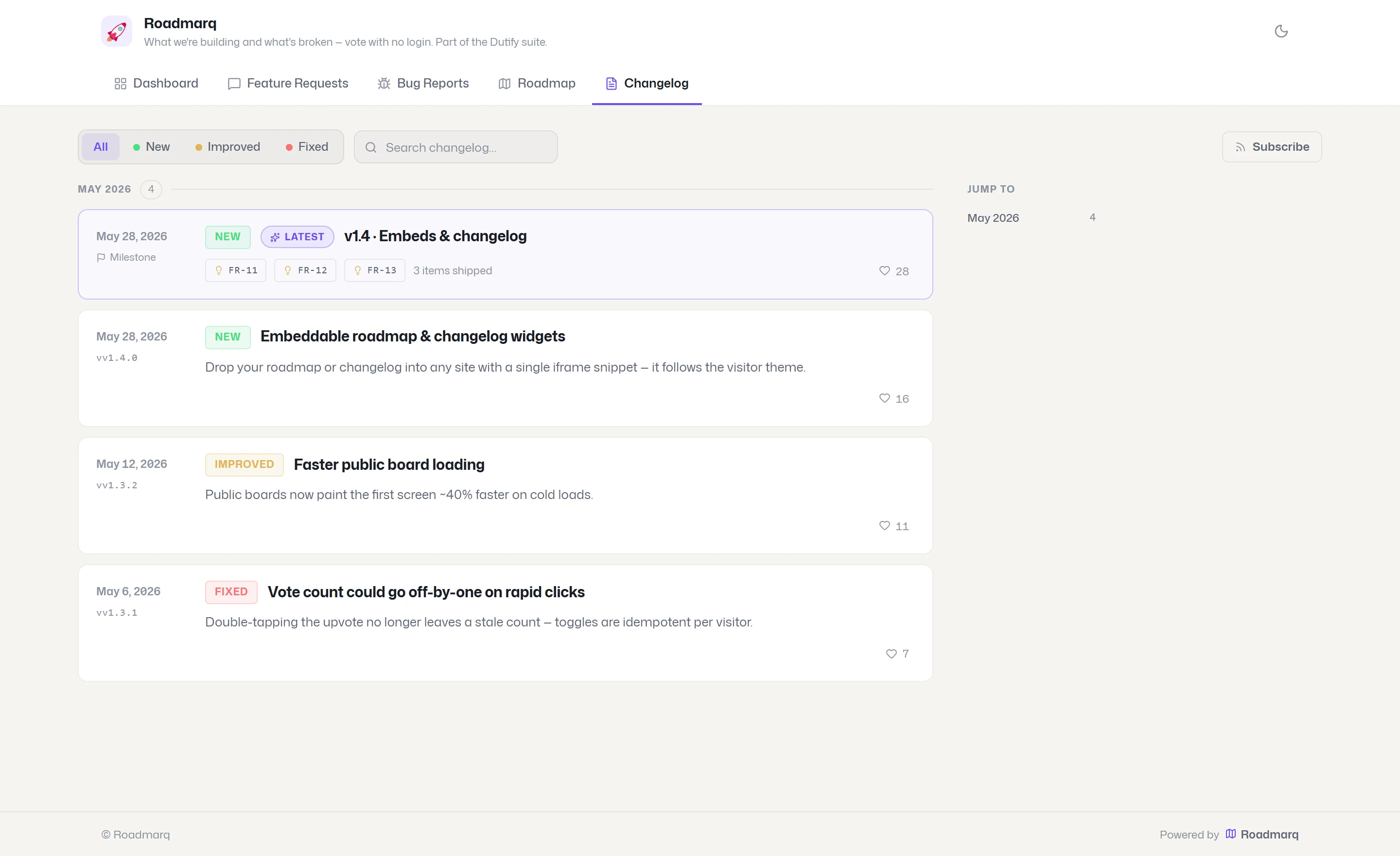Click the vv1.3.1 version label
Screen dimensions: 1400x856
tap(117, 613)
